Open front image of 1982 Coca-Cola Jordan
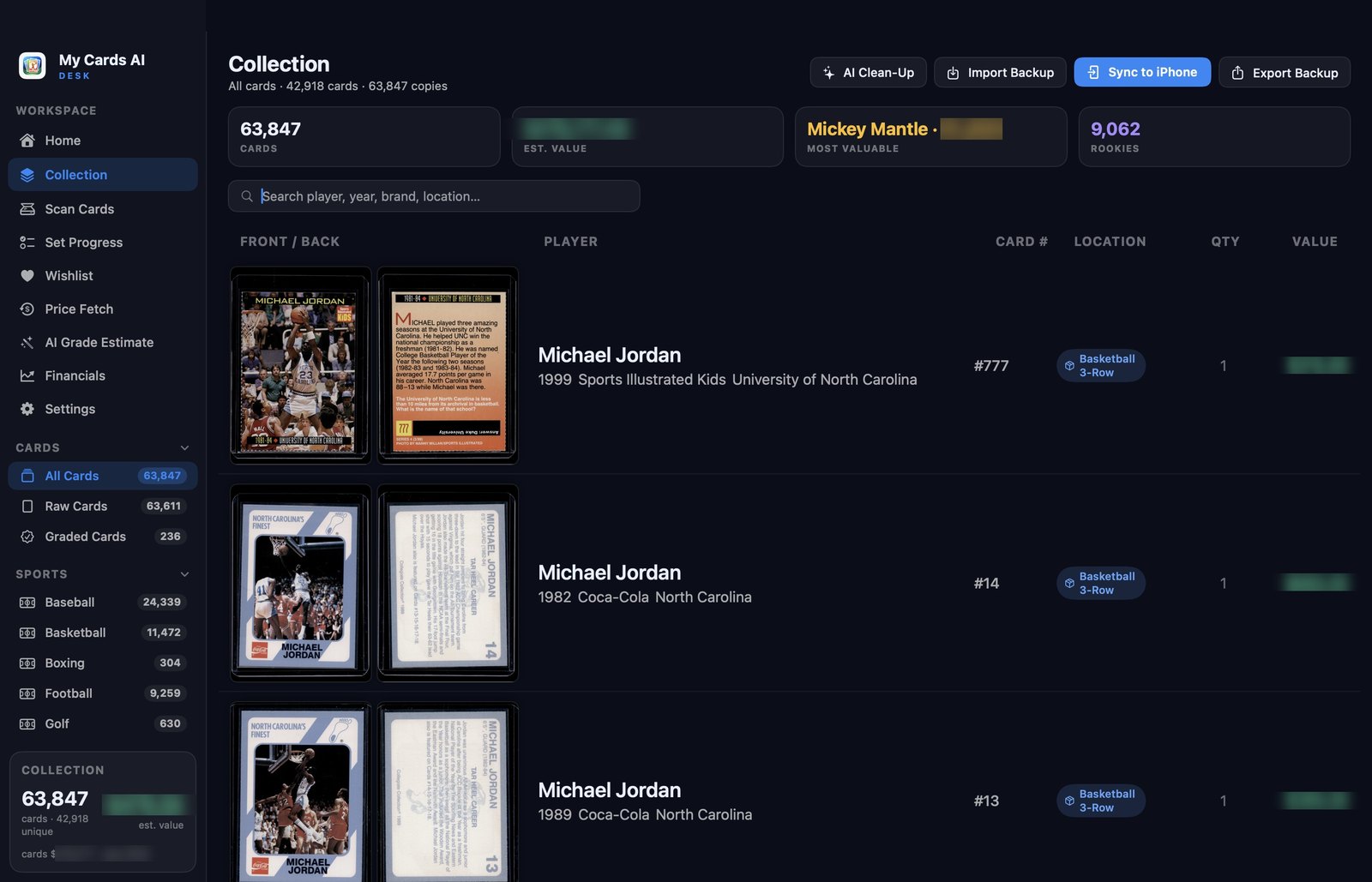The image size is (1372, 882). click(300, 583)
